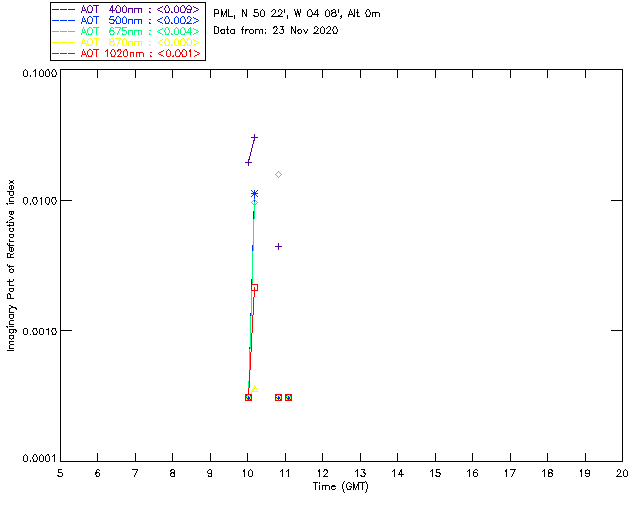640x512 pixels.
Task: Select the PML location header text
Action: pos(297,14)
